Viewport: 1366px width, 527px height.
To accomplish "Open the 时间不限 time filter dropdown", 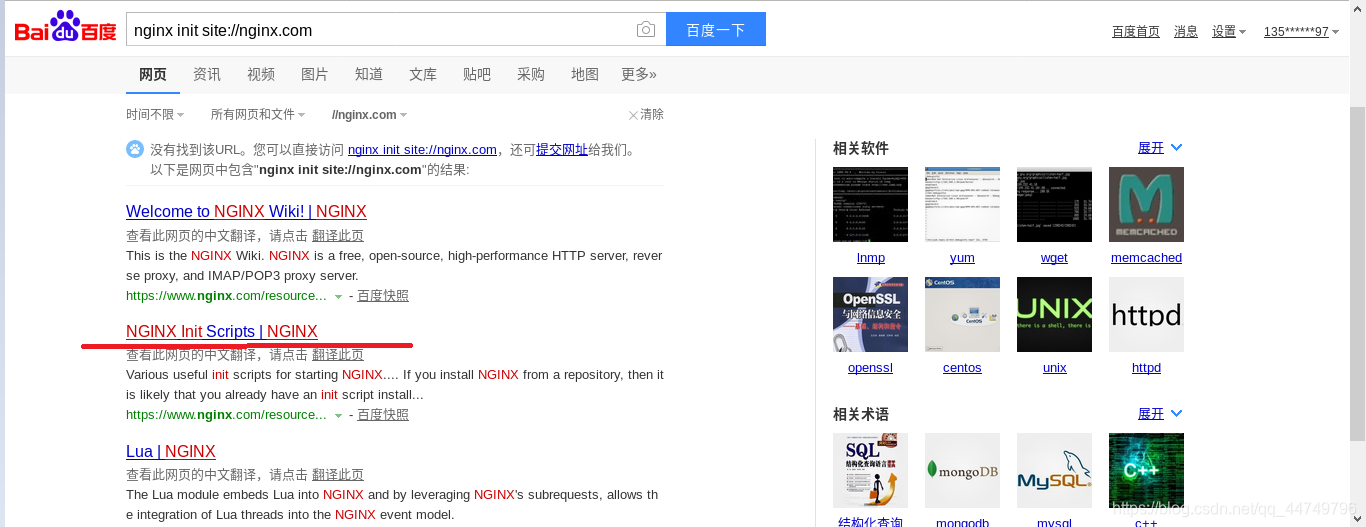I will tap(155, 115).
